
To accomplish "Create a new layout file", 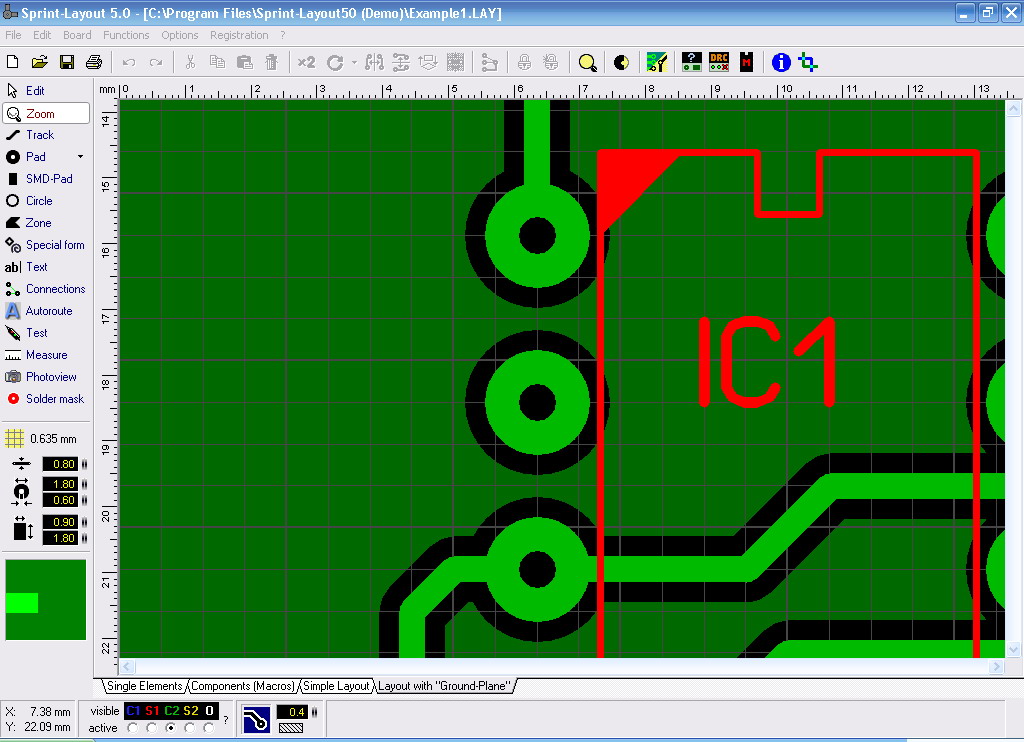I will (x=12, y=62).
